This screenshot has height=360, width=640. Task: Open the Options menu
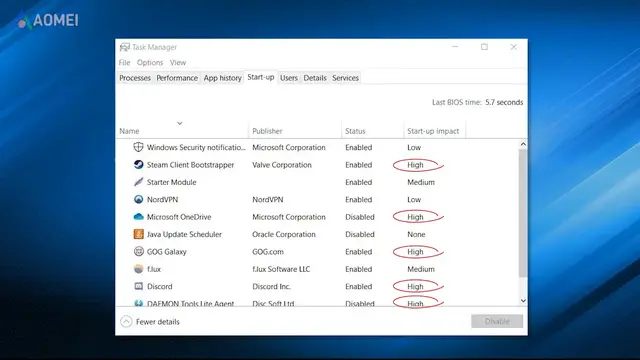tap(150, 62)
